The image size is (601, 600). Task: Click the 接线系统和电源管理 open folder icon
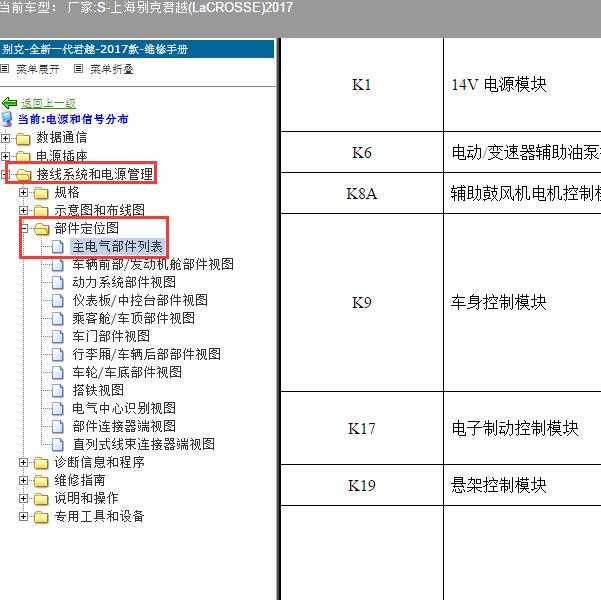point(24,175)
